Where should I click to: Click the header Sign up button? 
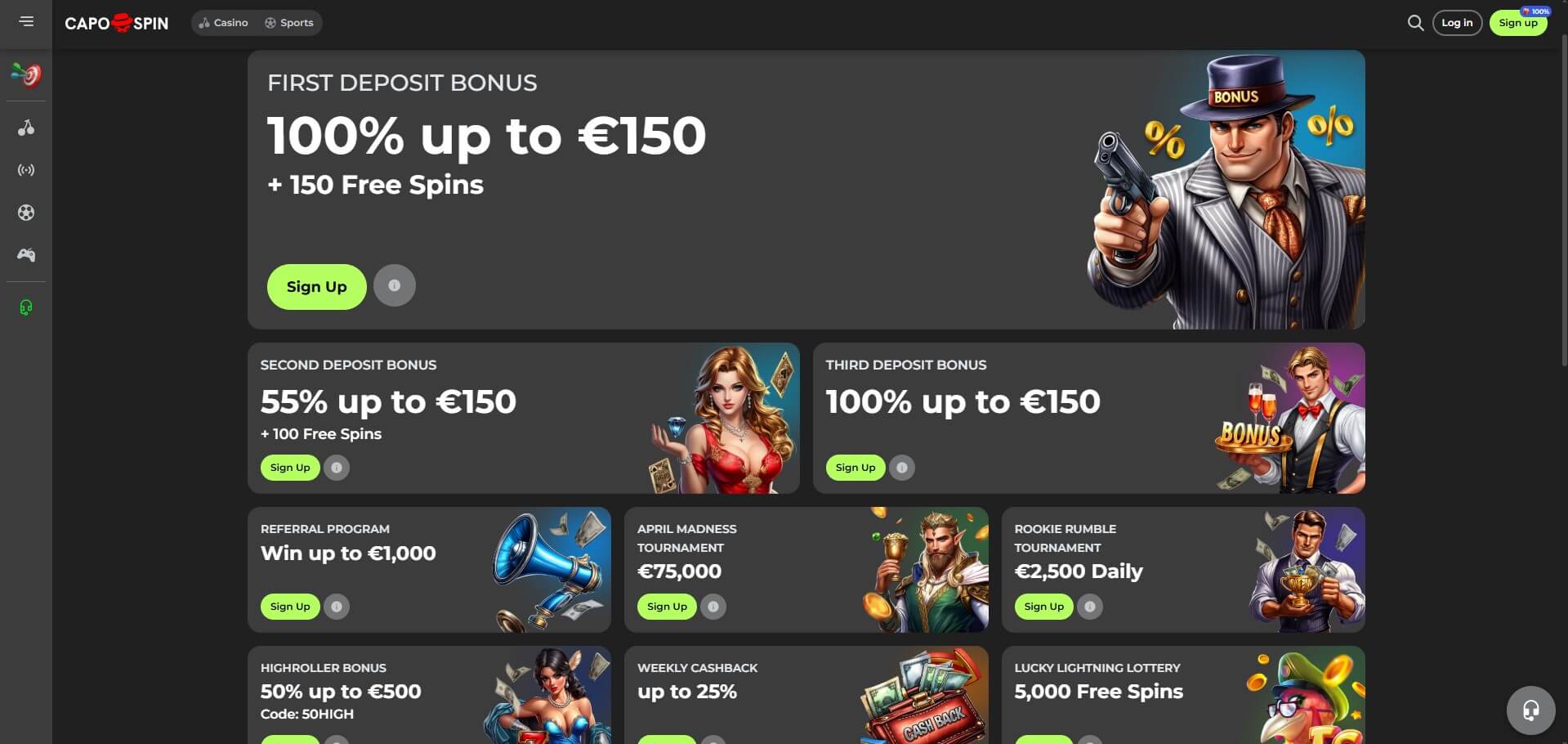pyautogui.click(x=1518, y=23)
